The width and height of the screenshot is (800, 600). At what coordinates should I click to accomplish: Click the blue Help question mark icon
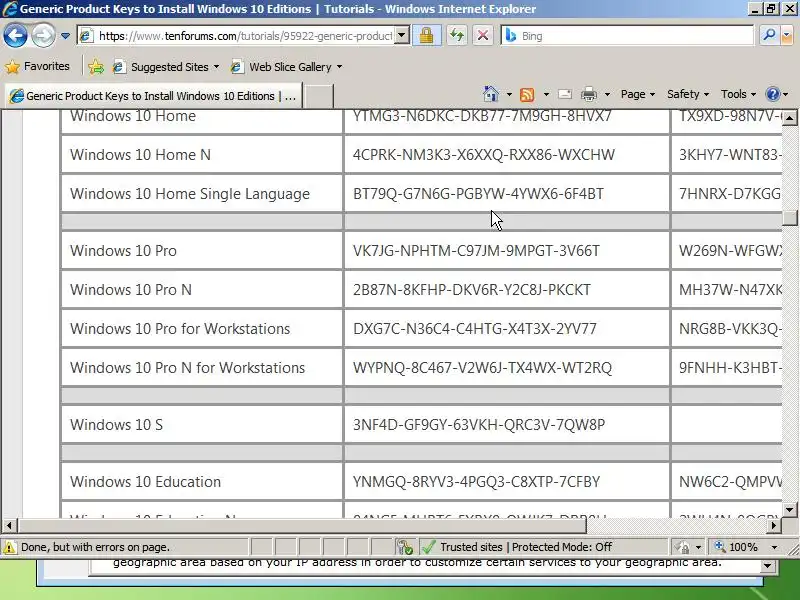pyautogui.click(x=772, y=94)
